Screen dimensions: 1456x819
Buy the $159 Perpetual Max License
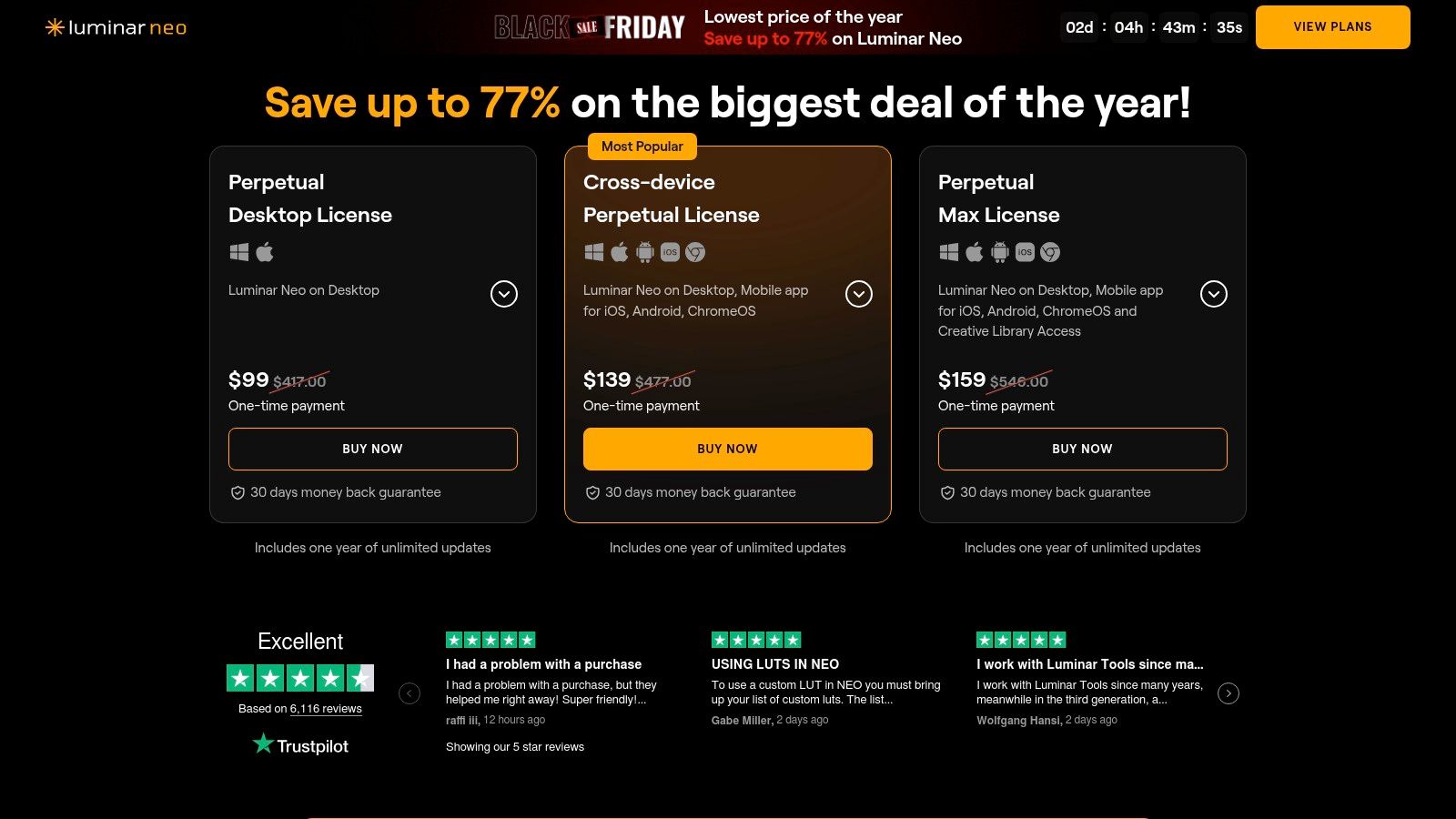pos(1083,449)
